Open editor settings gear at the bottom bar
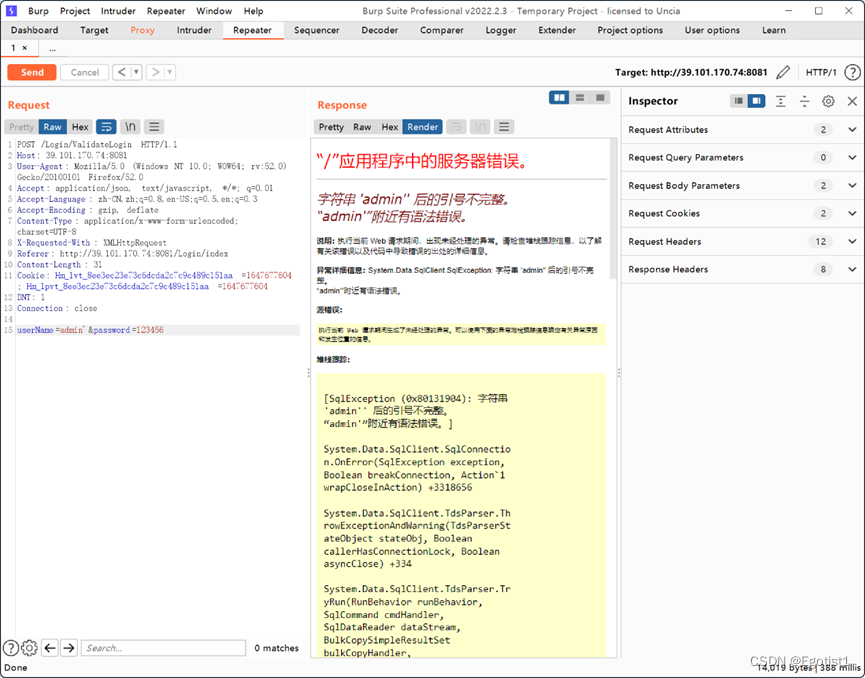This screenshot has width=865, height=678. (28, 648)
